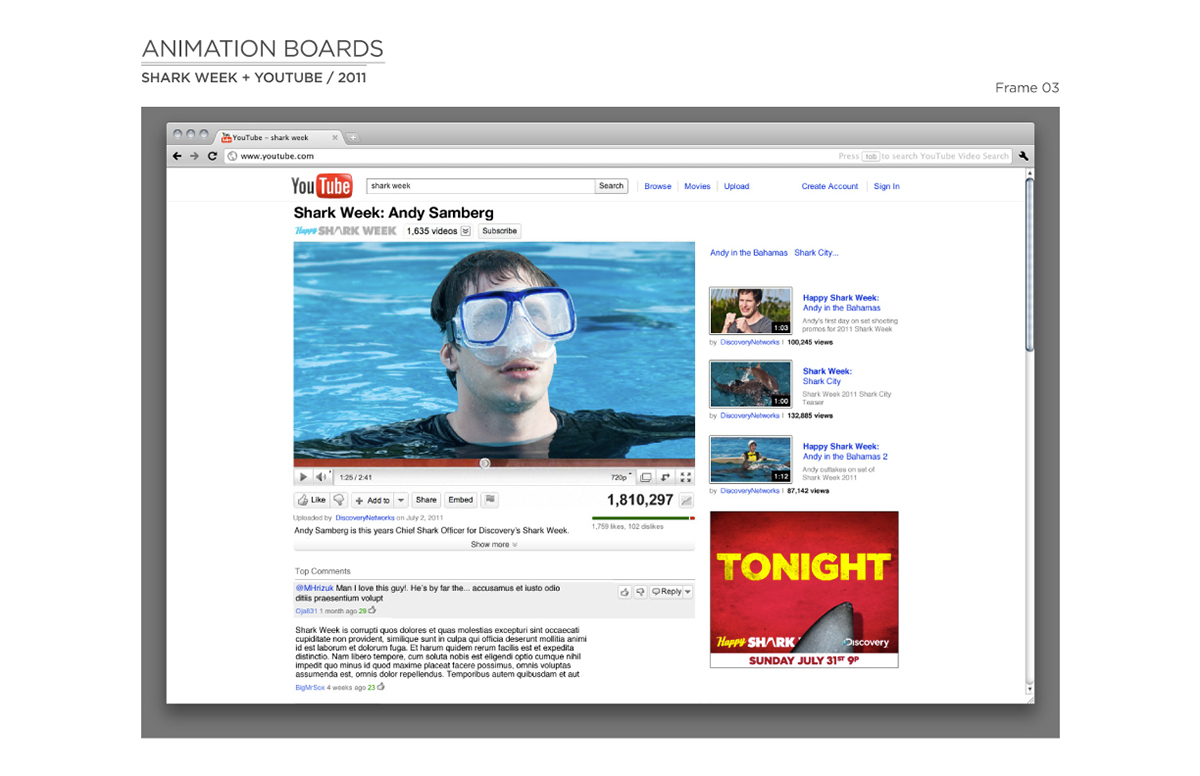Play the video with the play button
Image resolution: width=1200 pixels, height=776 pixels.
(304, 477)
